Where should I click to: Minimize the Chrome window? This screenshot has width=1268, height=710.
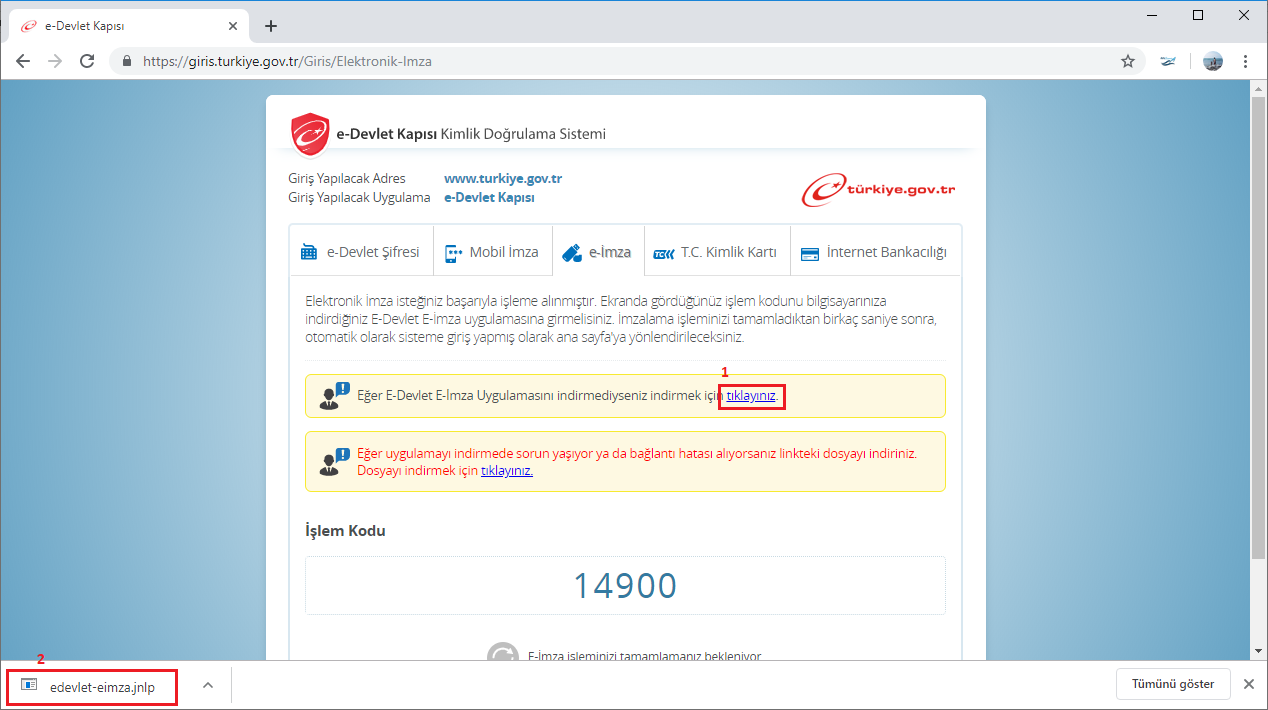click(x=1151, y=15)
